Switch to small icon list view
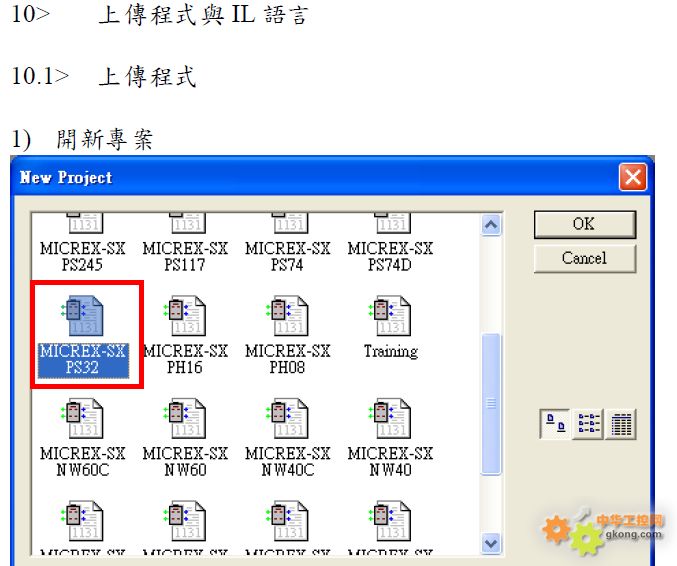 pyautogui.click(x=588, y=424)
